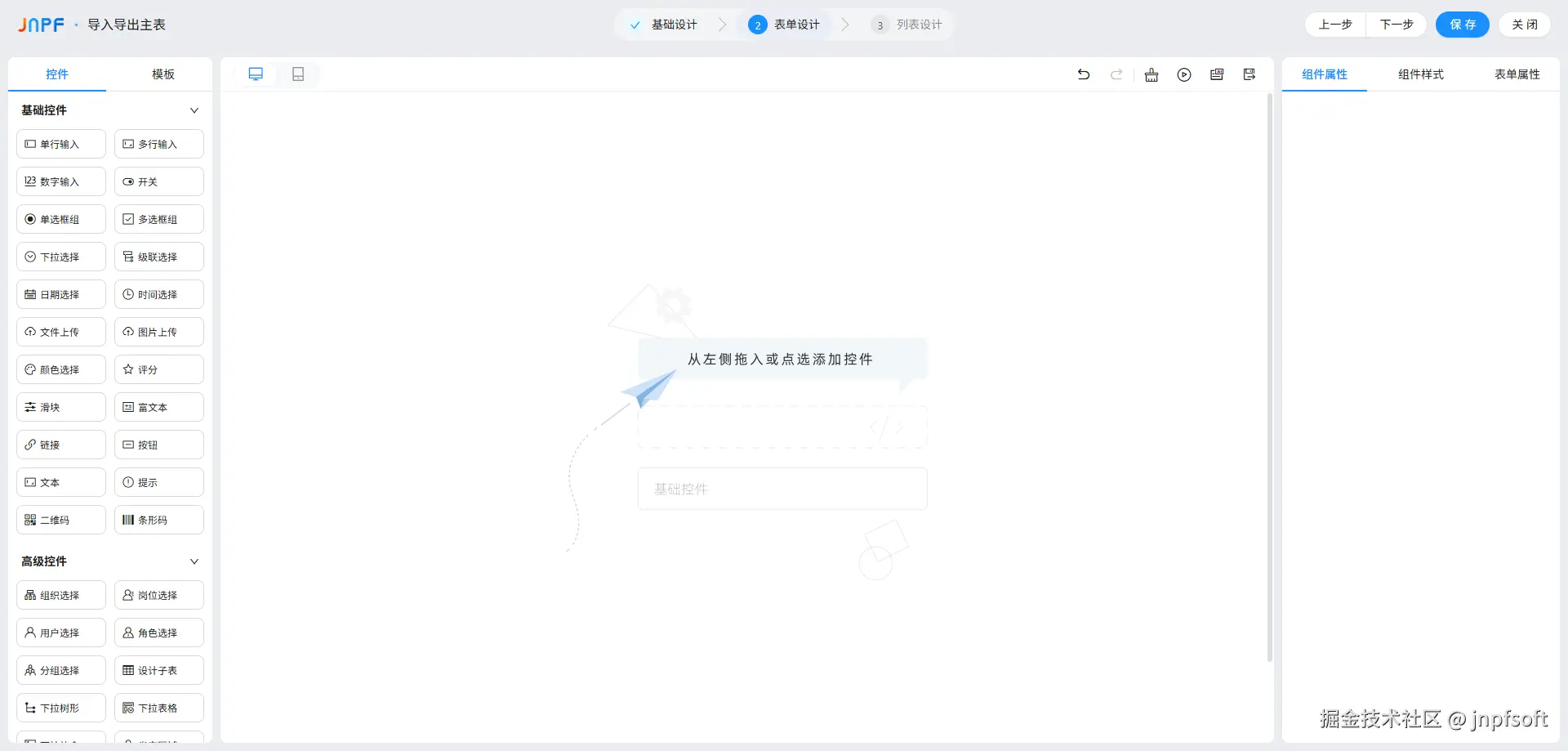Insert the 链接 control
Image resolution: width=1568 pixels, height=751 pixels.
click(61, 445)
